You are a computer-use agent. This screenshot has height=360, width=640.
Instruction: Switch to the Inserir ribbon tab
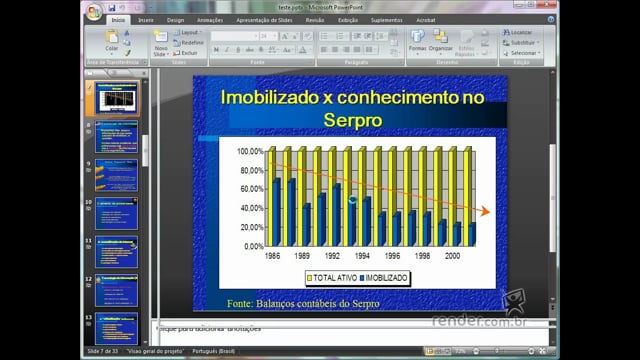(x=146, y=20)
